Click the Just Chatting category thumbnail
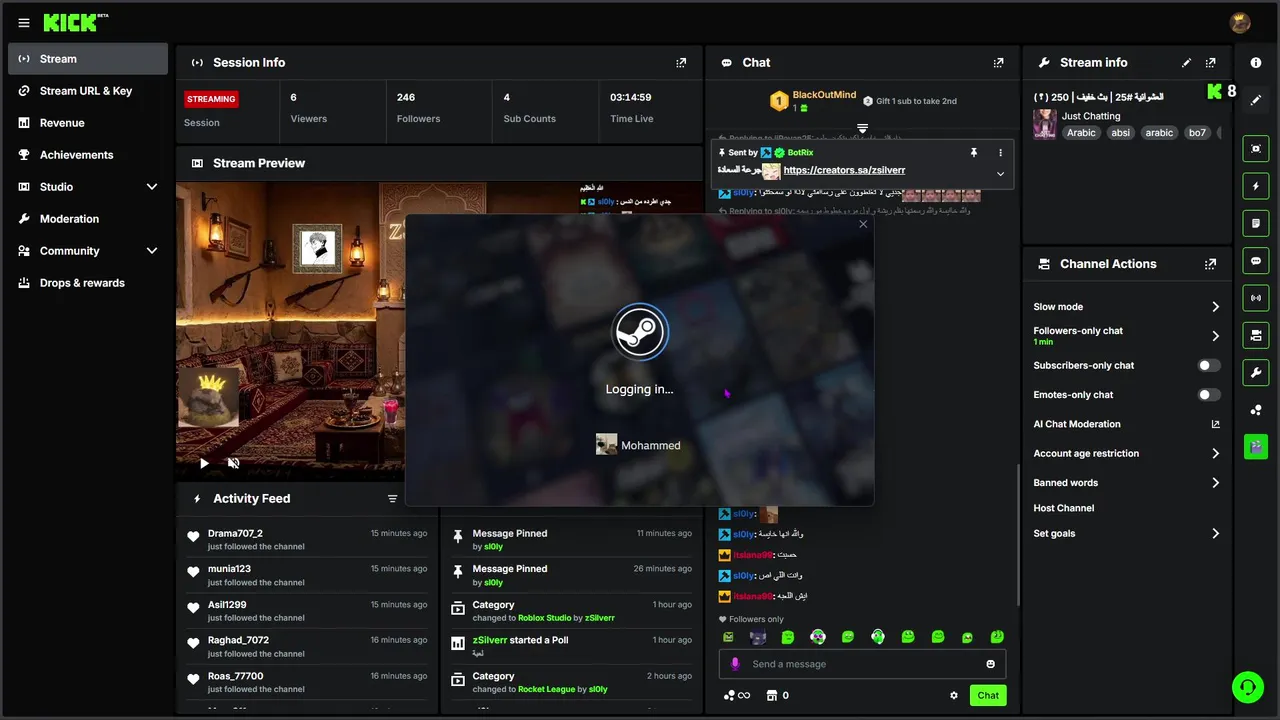1280x720 pixels. click(x=1045, y=124)
